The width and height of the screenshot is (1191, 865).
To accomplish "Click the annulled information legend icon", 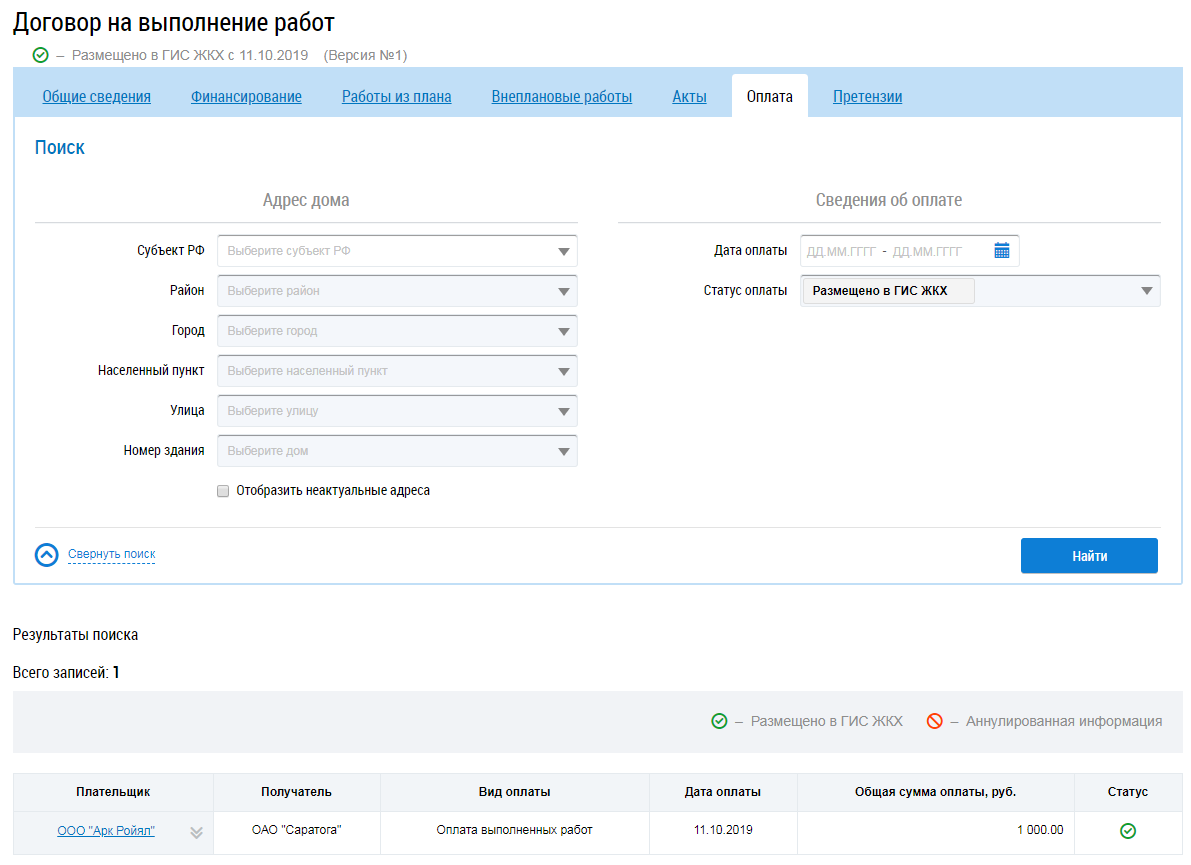I will tap(934, 721).
